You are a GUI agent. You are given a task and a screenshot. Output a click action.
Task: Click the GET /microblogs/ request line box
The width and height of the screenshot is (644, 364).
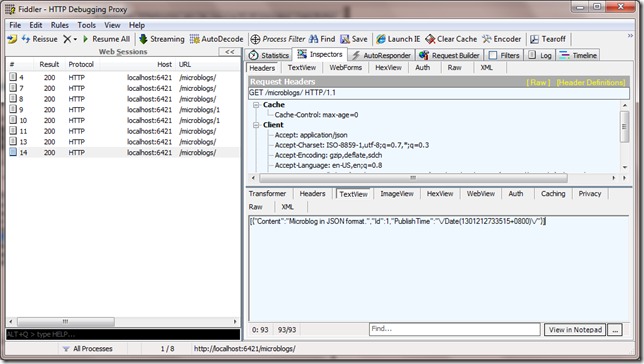pos(439,93)
